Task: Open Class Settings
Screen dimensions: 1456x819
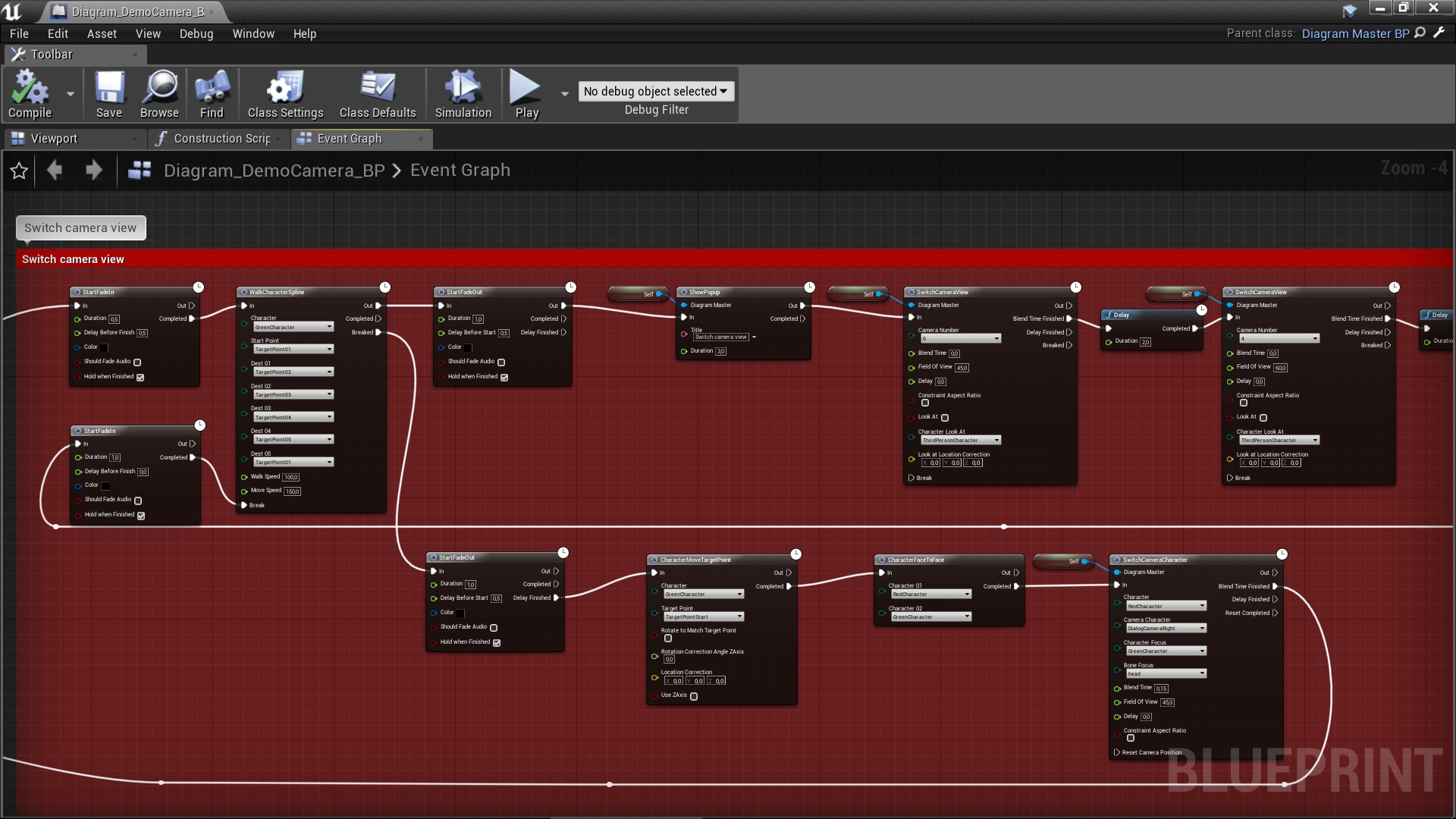Action: tap(284, 93)
